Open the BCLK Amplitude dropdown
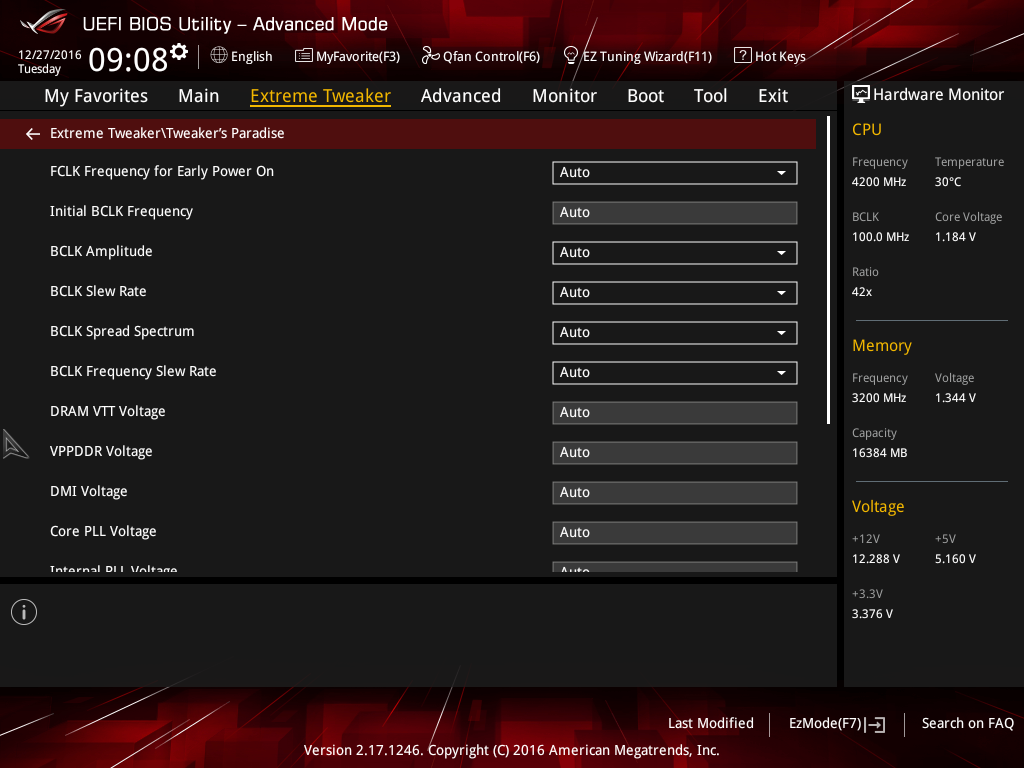 pyautogui.click(x=675, y=253)
